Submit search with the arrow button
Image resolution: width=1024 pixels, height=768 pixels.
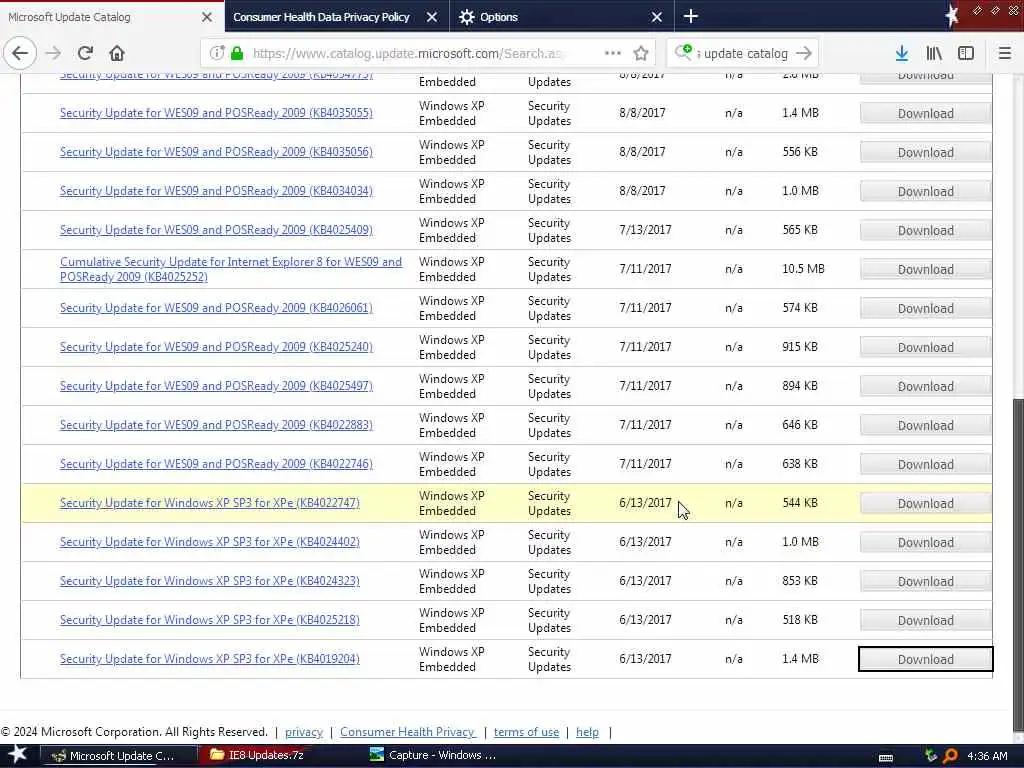(804, 53)
